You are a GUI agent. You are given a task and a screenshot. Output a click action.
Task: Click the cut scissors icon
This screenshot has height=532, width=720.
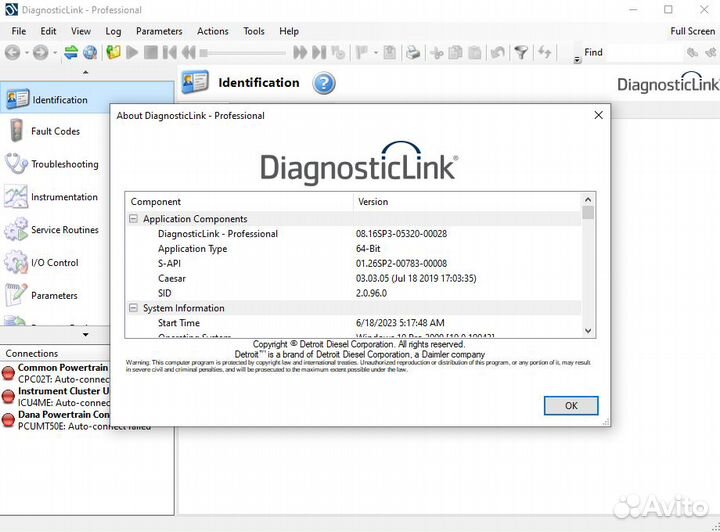click(437, 53)
